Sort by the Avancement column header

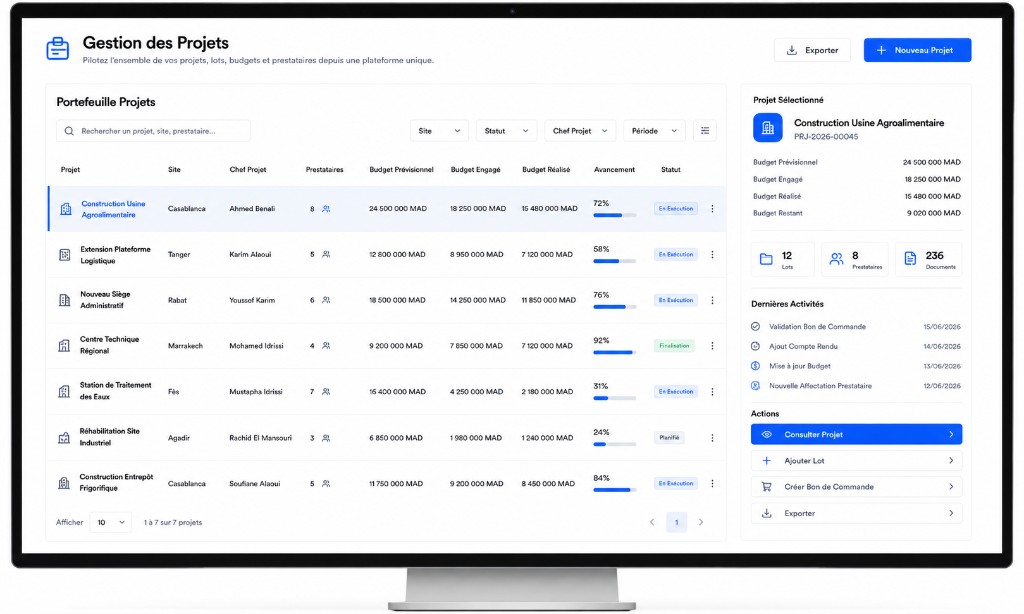pos(614,170)
